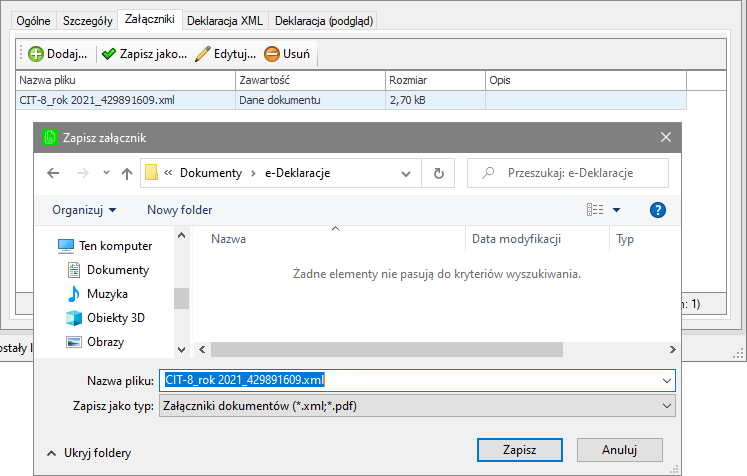Switch to the Szczegóły tab

[88, 21]
